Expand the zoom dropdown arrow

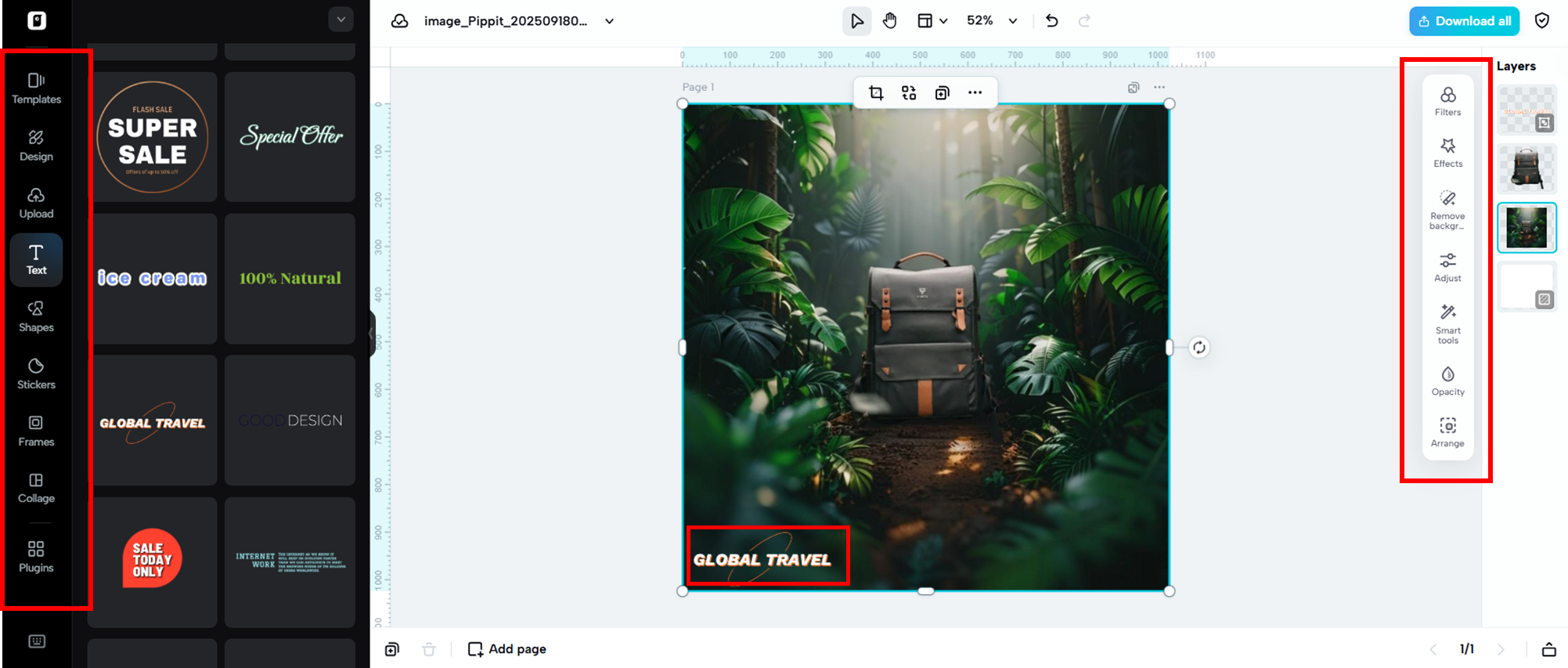click(x=1013, y=21)
